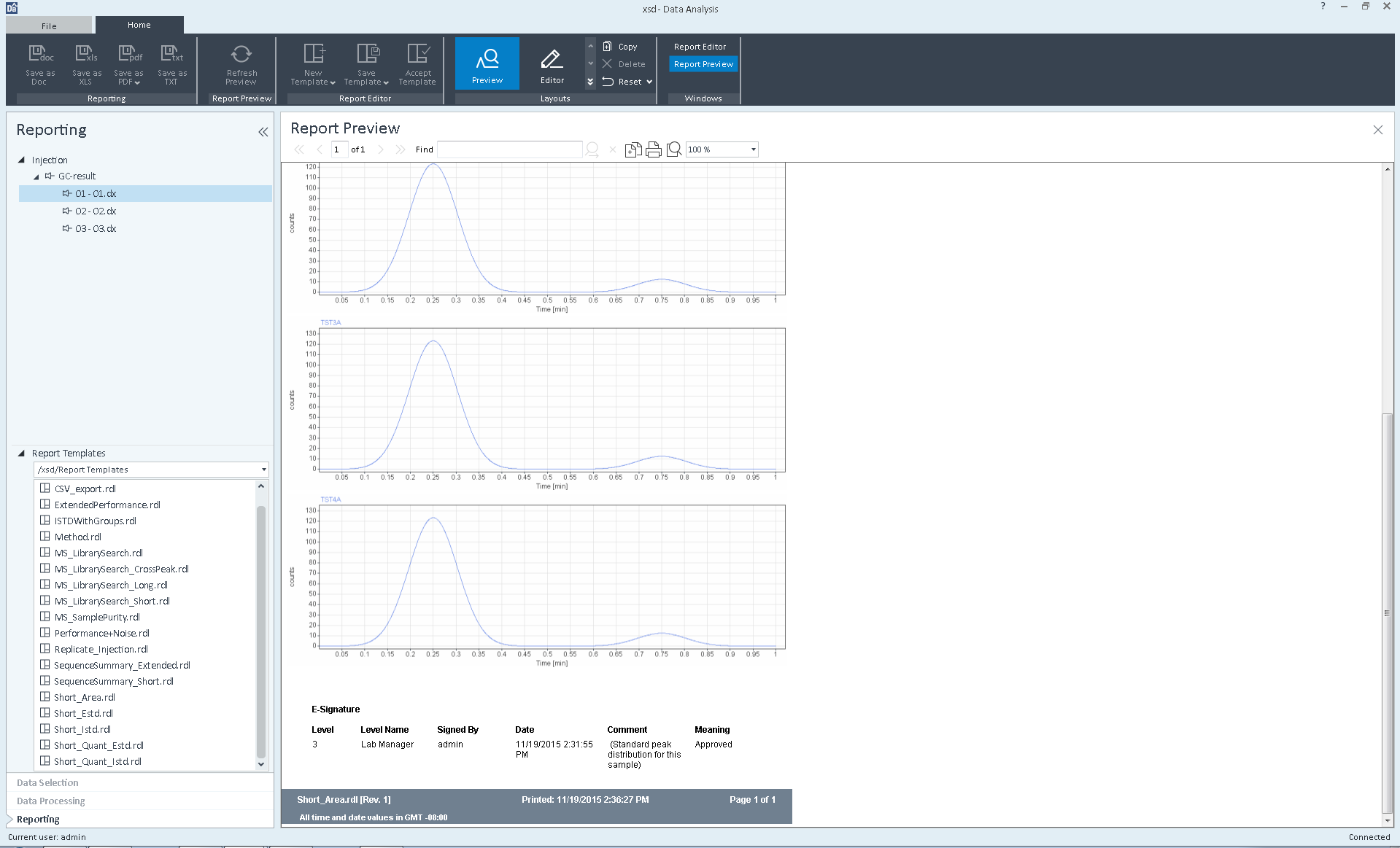Click the Find text field
Viewport: 1400px width, 848px height.
click(509, 149)
